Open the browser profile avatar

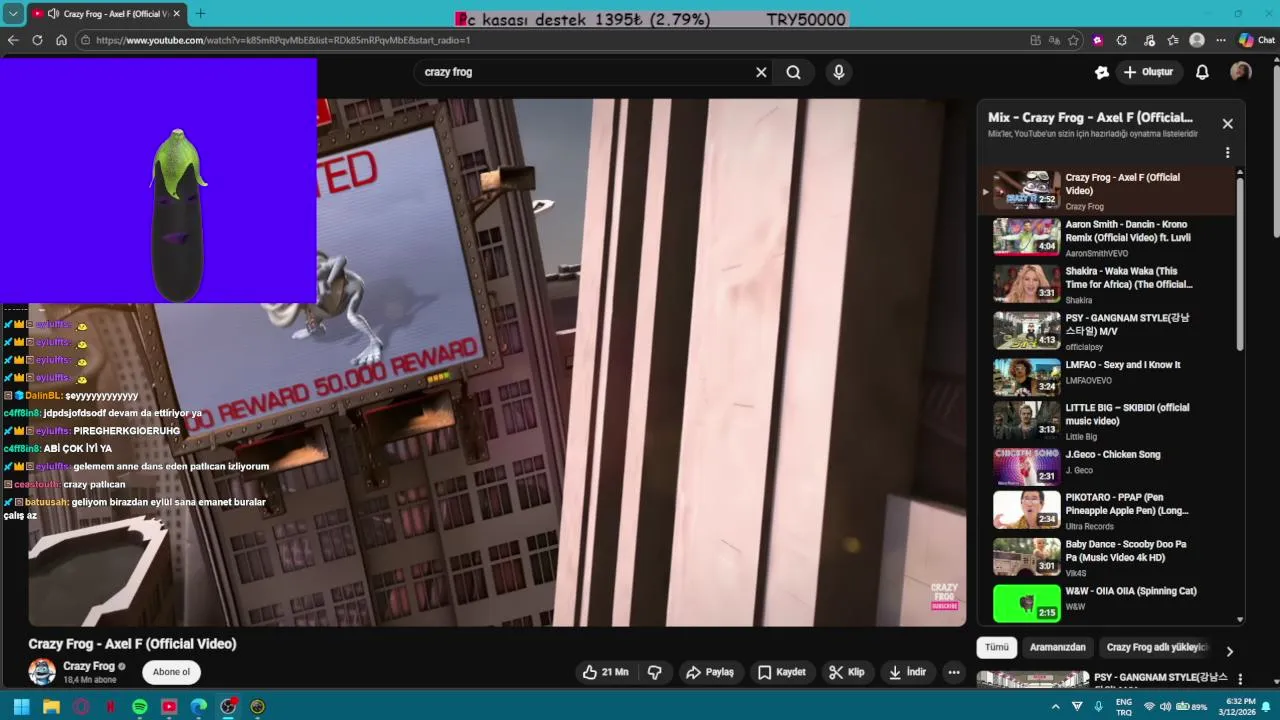(1197, 40)
